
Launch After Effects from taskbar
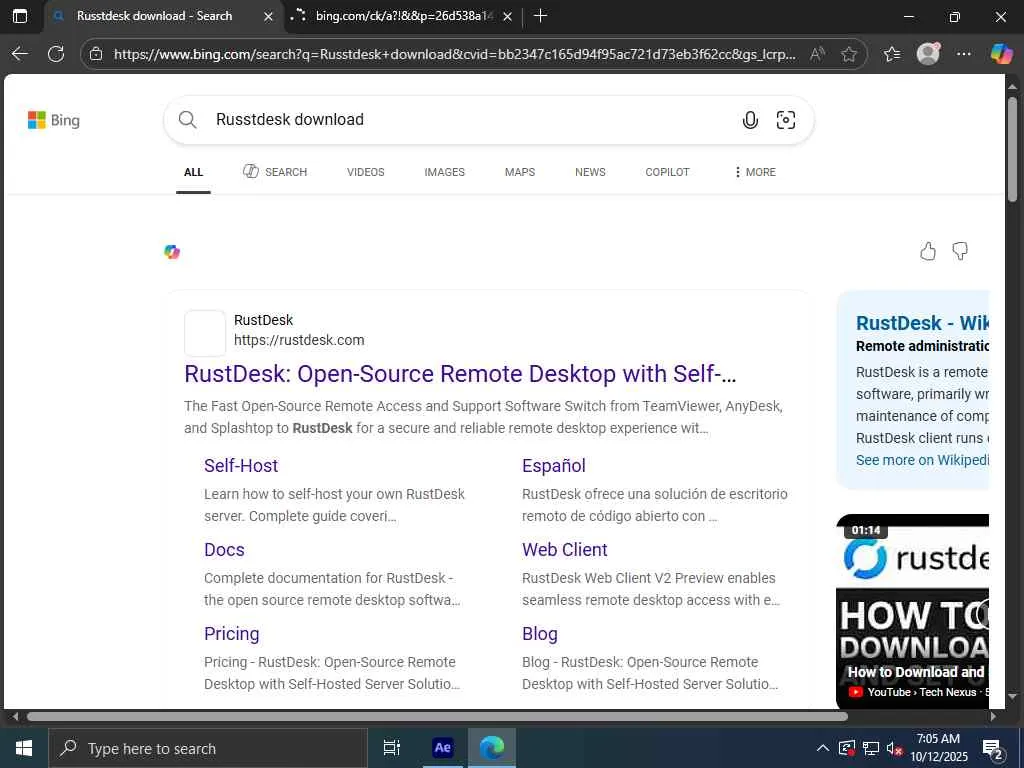(442, 748)
